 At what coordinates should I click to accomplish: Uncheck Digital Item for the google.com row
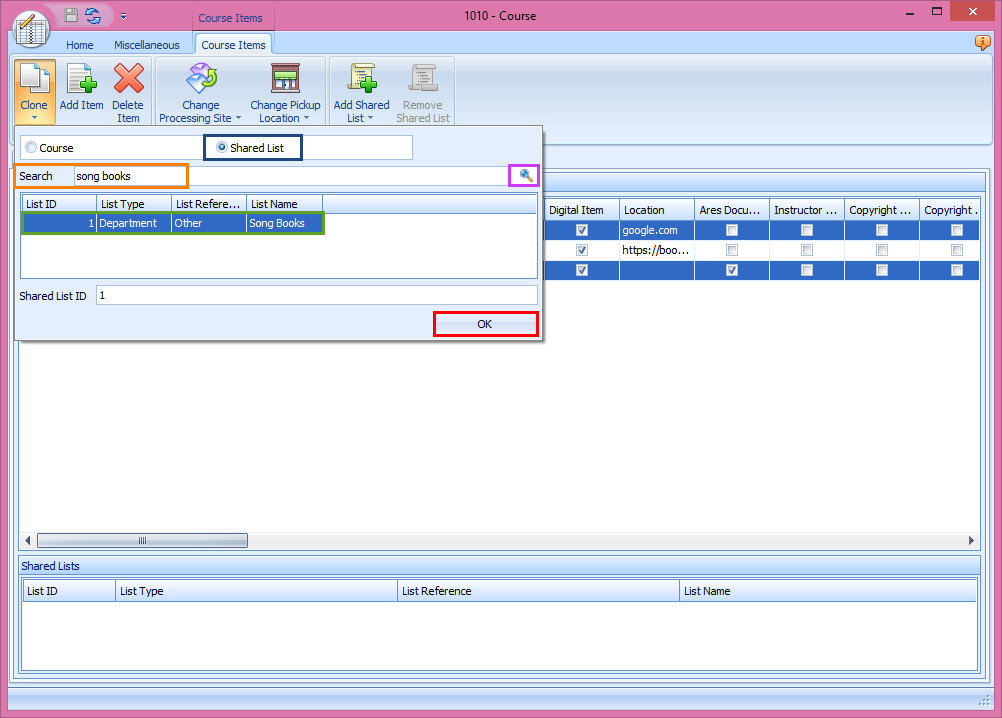[x=581, y=230]
